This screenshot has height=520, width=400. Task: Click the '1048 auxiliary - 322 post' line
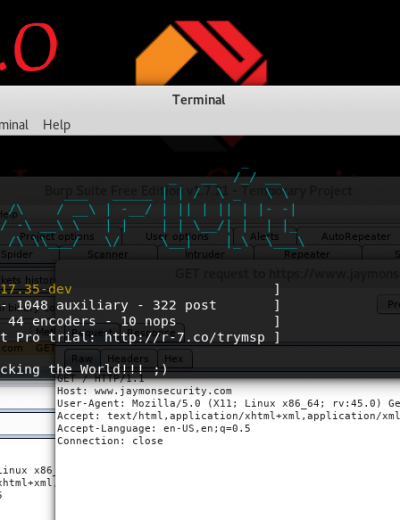(116, 305)
